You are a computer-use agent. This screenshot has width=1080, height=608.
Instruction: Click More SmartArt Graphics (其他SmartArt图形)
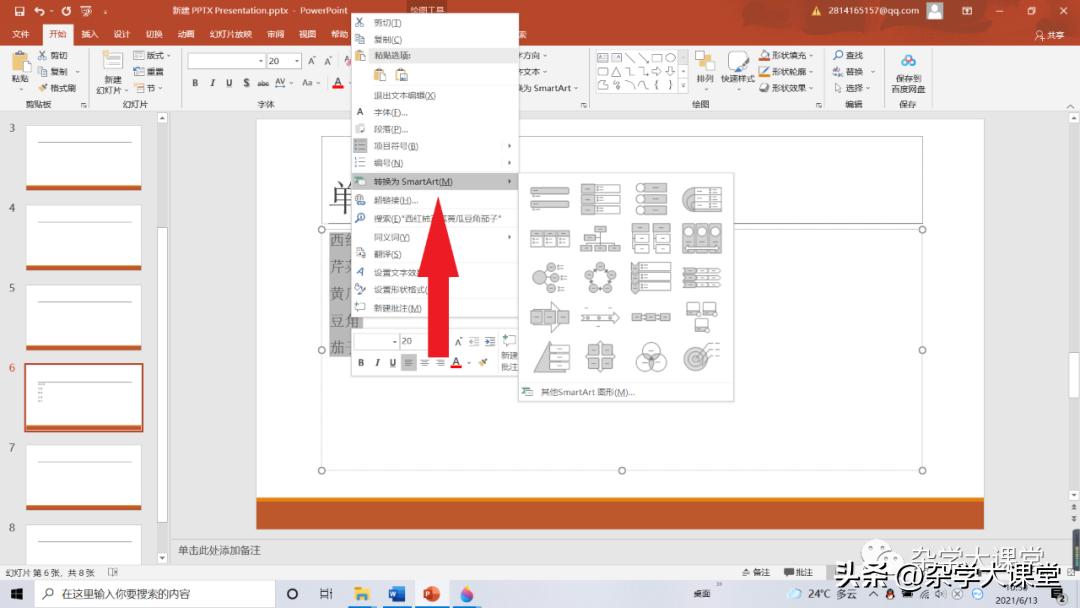tap(587, 392)
